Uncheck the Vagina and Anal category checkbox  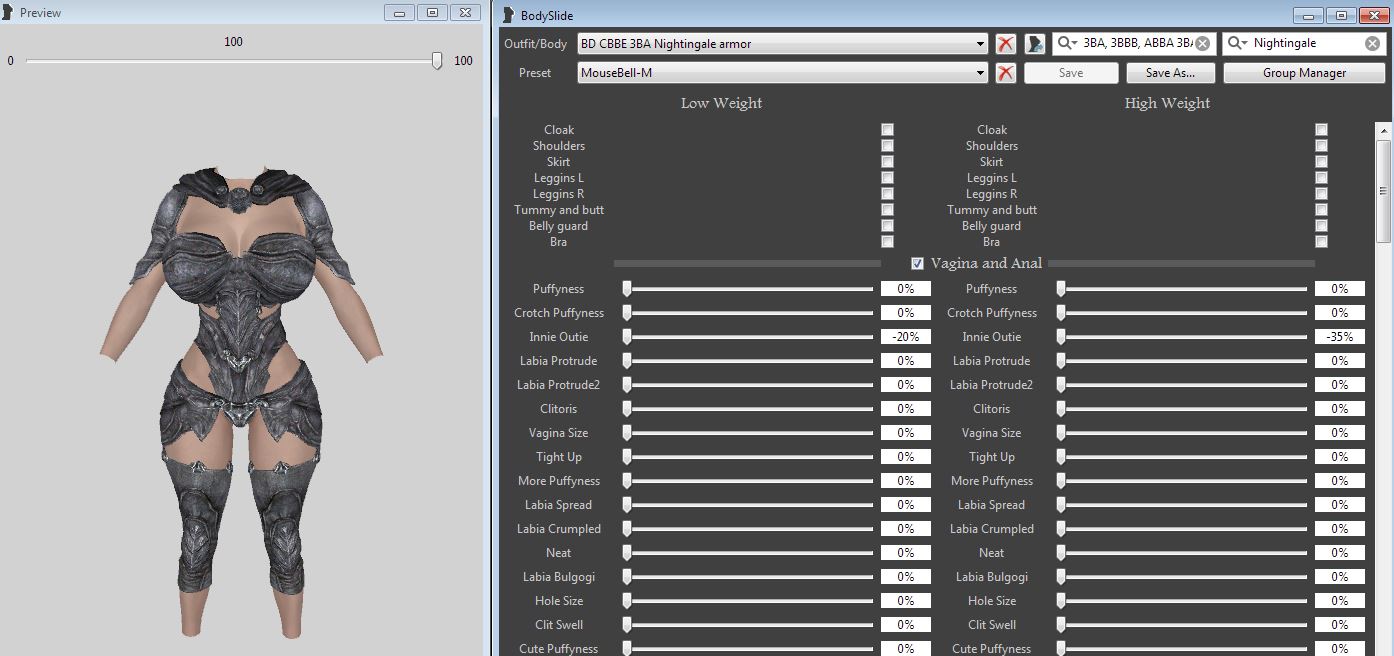pos(917,264)
